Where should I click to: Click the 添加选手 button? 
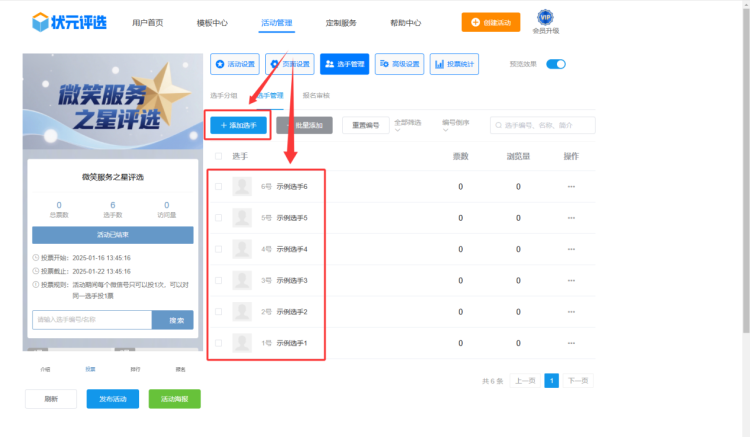click(x=238, y=125)
